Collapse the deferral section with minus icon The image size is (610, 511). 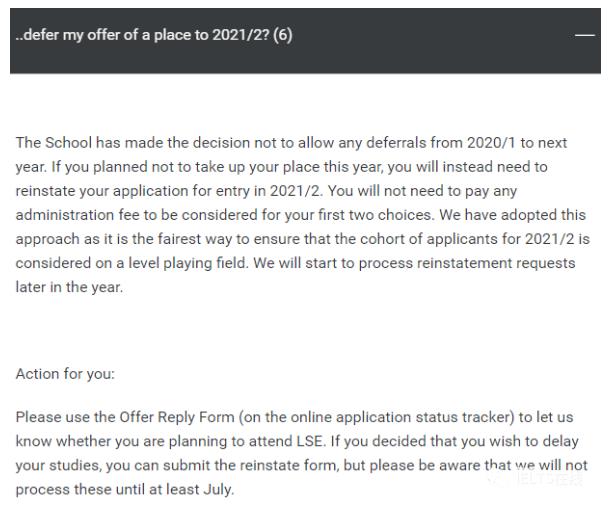[584, 35]
